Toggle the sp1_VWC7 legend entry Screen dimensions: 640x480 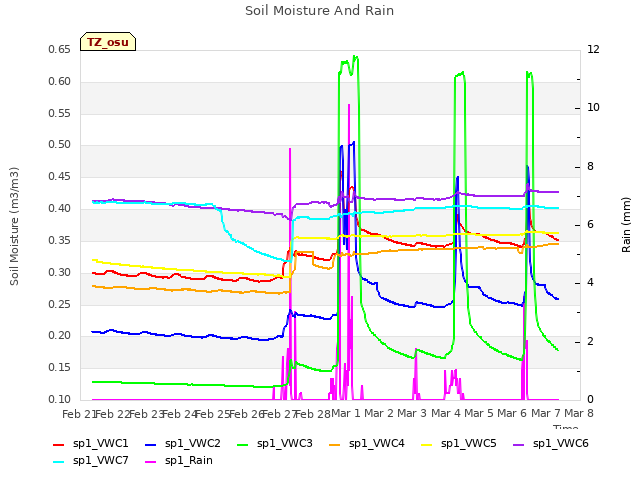pyautogui.click(x=91, y=461)
